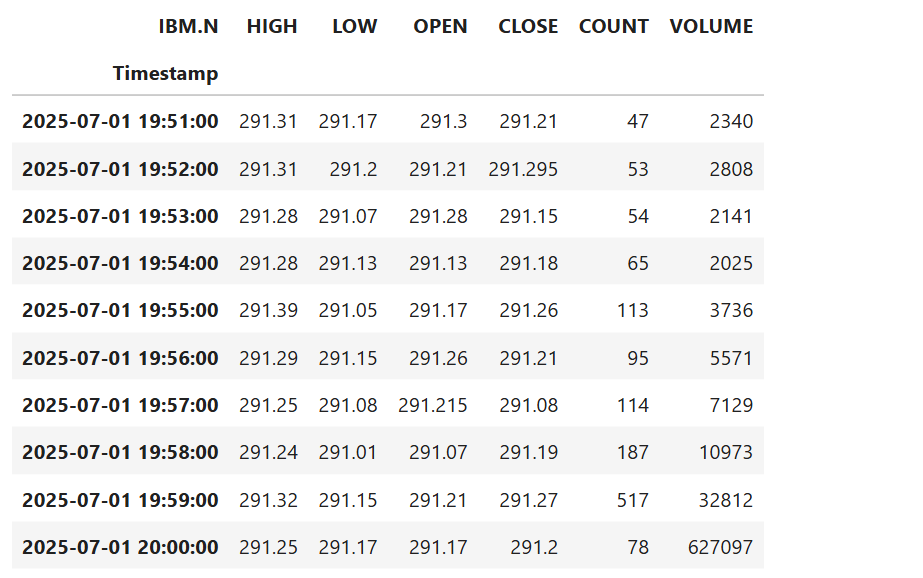Image resolution: width=923 pixels, height=578 pixels.
Task: Click the COUNT column header
Action: click(613, 26)
